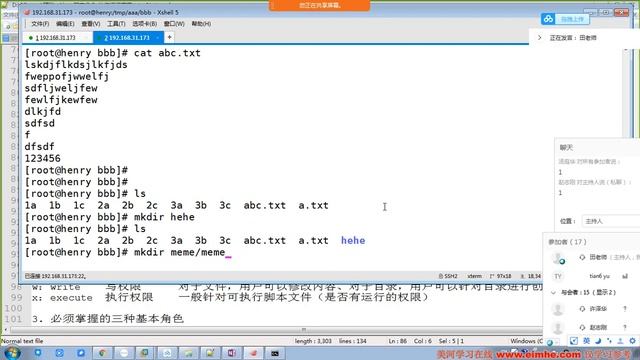This screenshot has height=360, width=640.
Task: Click the moon icon in input method bar
Action: (x=598, y=341)
